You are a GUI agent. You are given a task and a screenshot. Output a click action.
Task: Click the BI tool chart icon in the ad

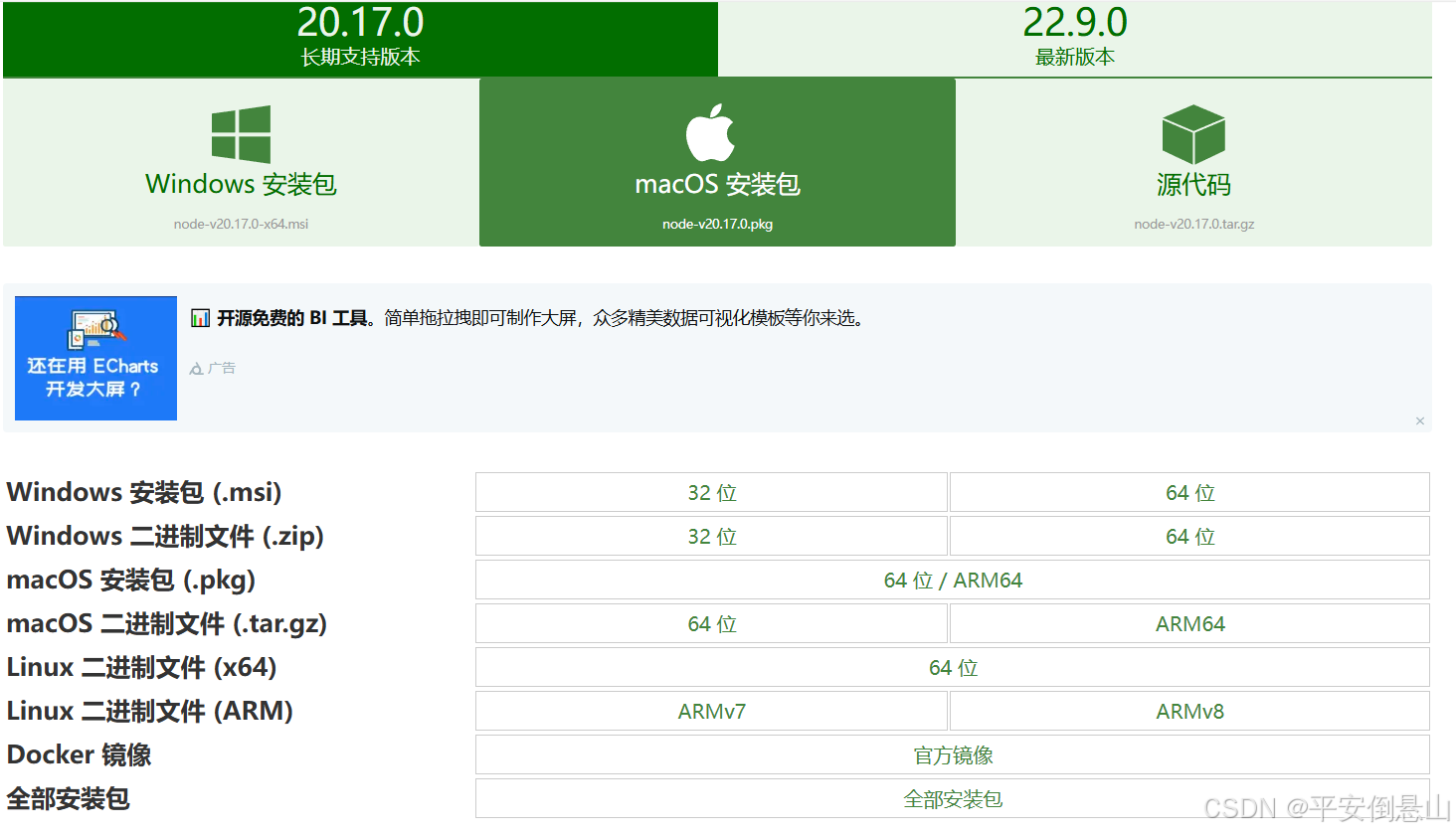coord(198,317)
